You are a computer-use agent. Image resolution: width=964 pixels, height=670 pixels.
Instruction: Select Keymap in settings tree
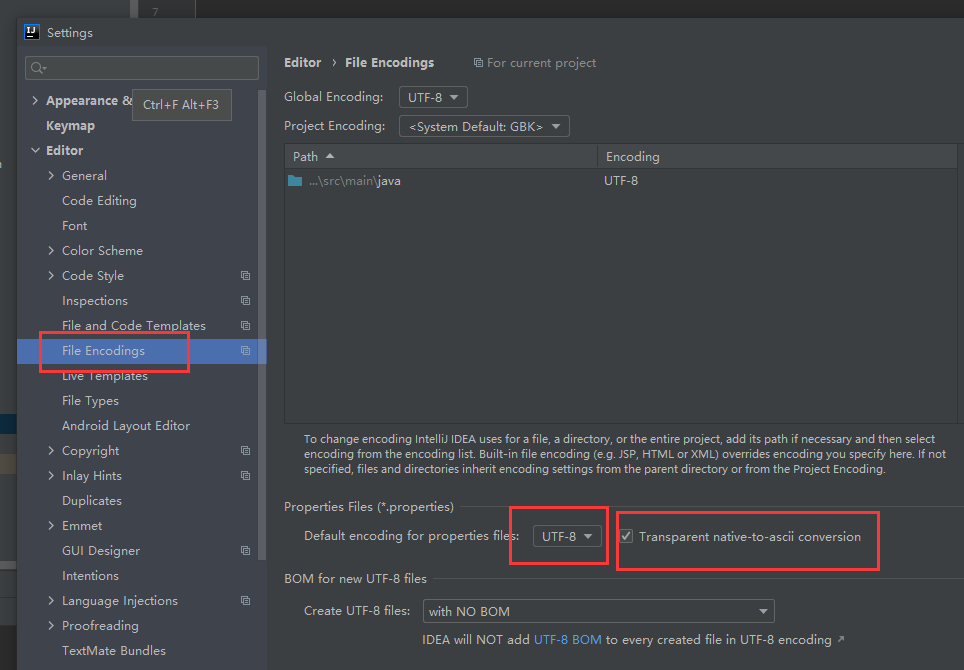click(x=70, y=126)
